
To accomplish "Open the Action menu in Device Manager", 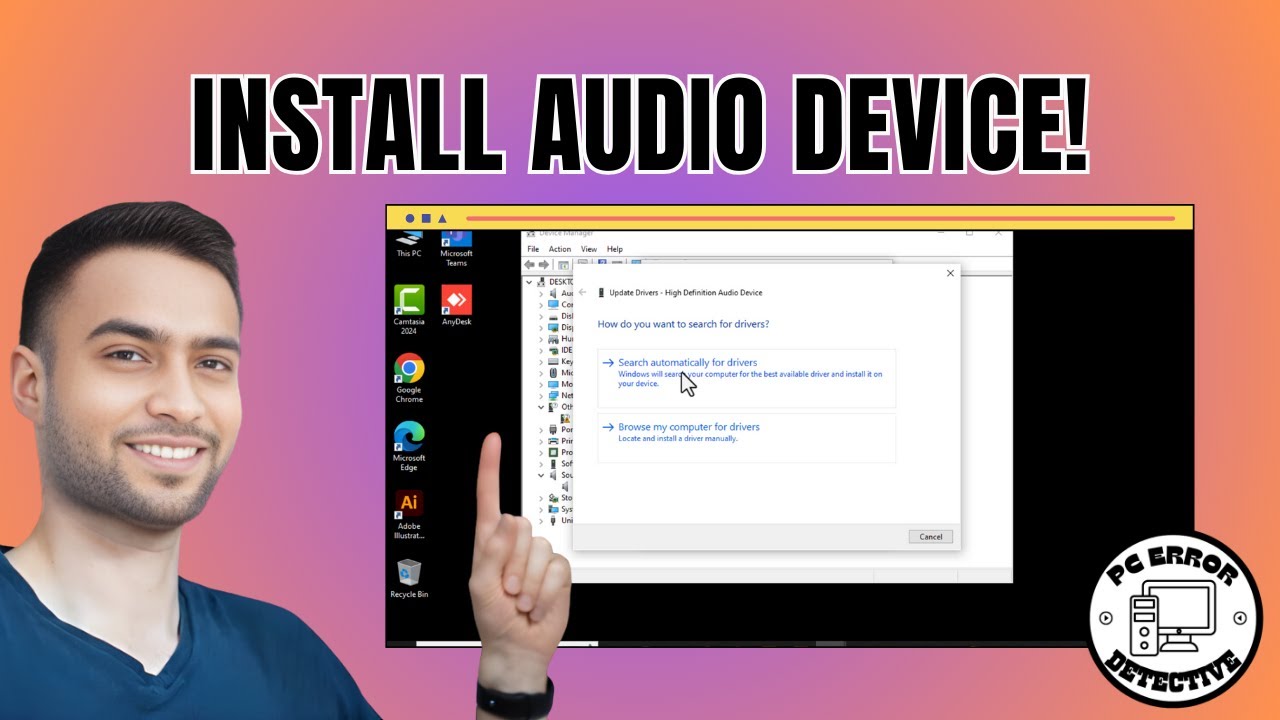I will [560, 249].
